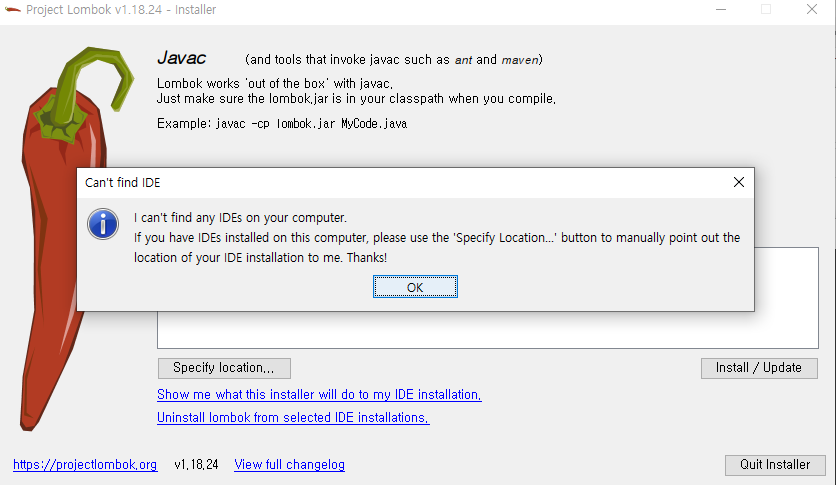Click the blue information icon in the dialog

click(x=103, y=223)
